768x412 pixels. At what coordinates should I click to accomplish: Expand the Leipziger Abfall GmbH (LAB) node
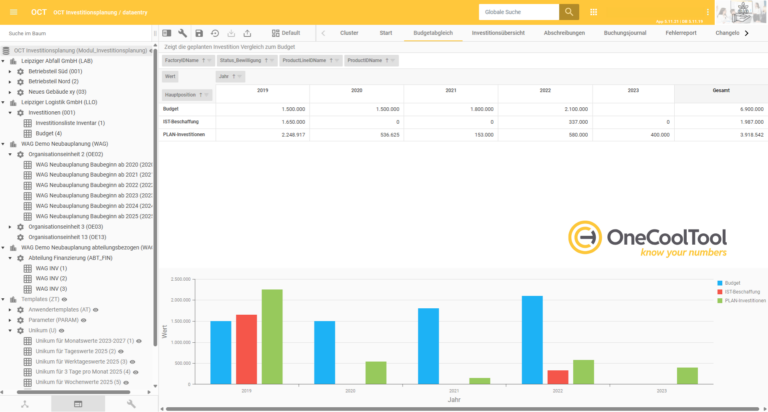tap(4, 60)
